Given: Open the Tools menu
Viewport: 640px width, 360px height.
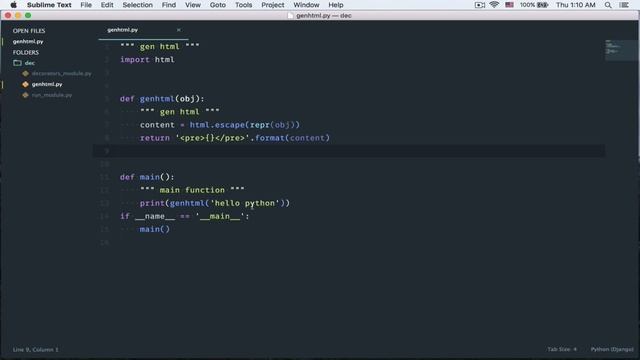Looking at the screenshot, I should click(x=243, y=5).
